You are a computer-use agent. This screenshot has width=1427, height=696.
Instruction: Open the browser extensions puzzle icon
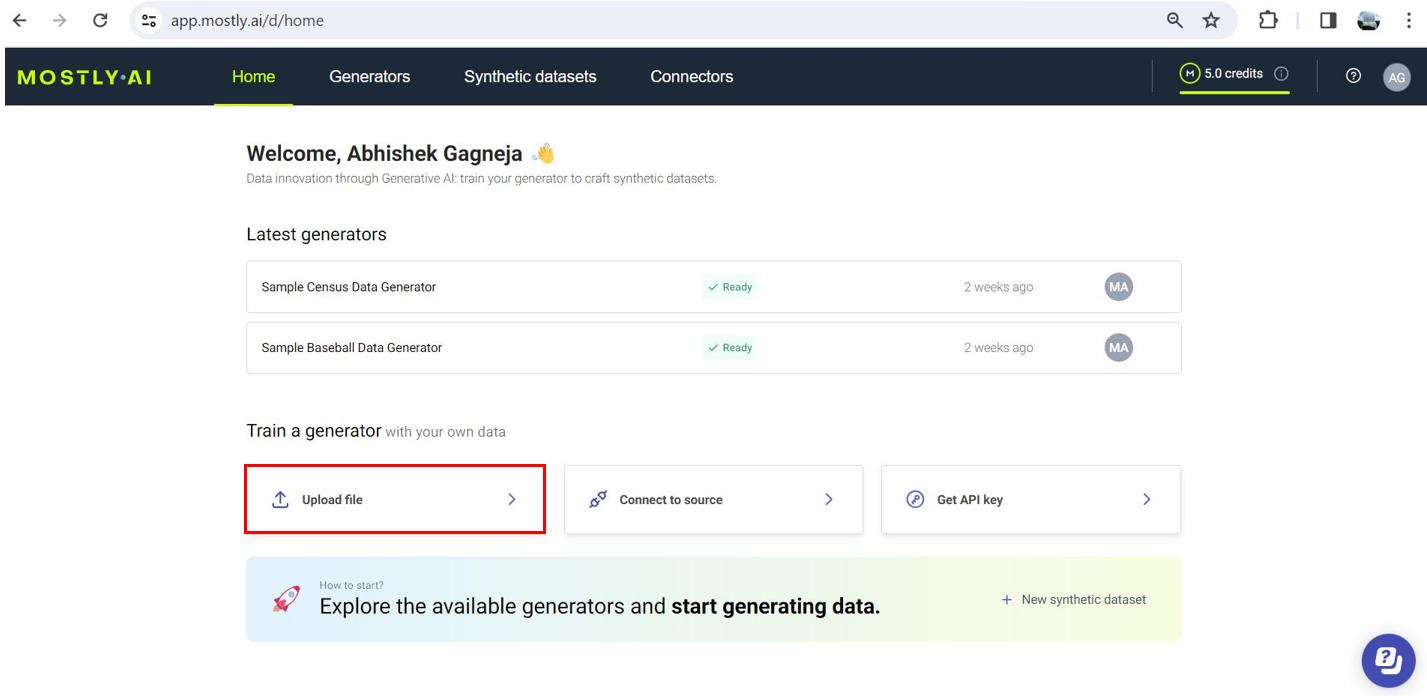point(1268,20)
